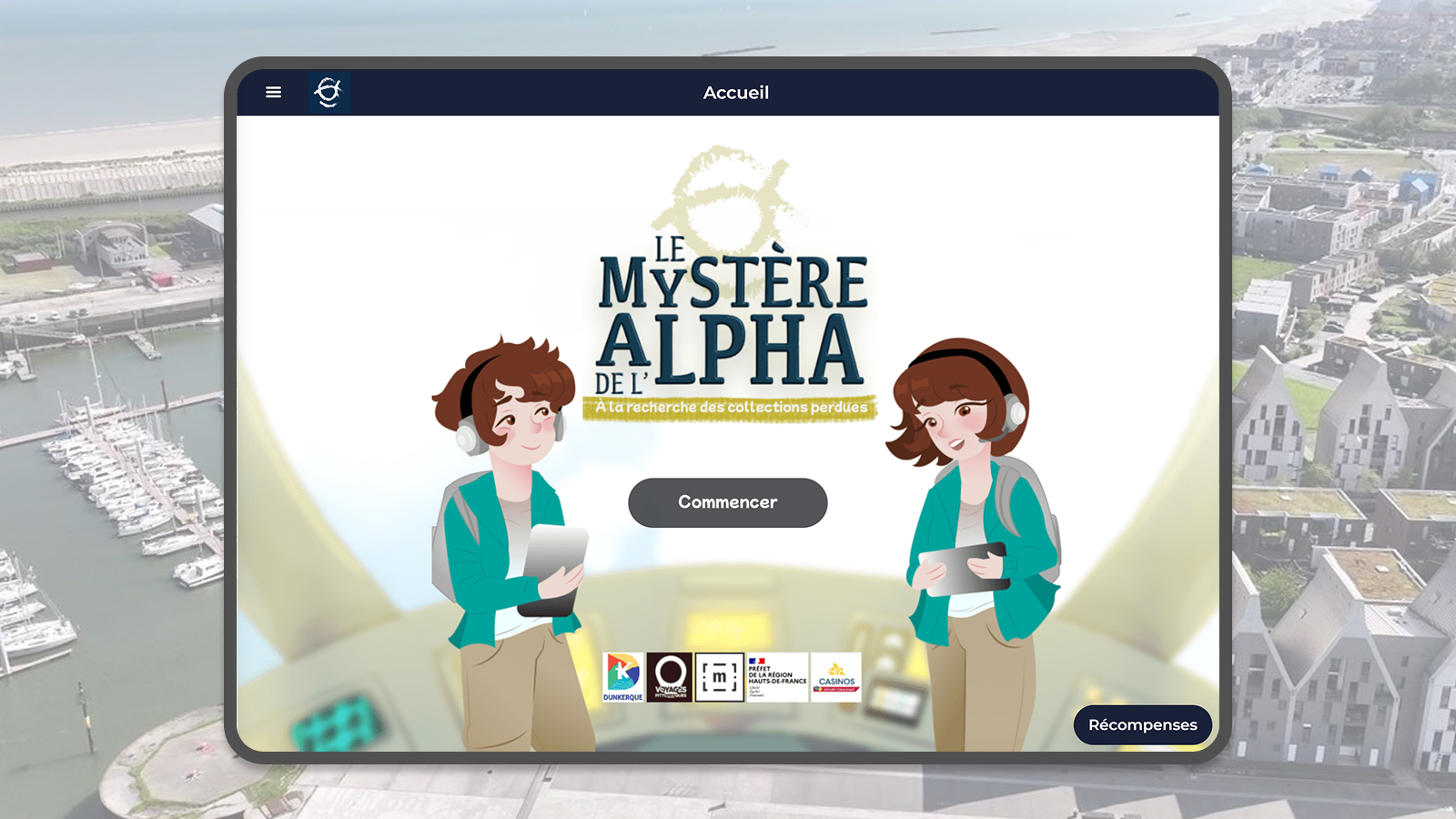Viewport: 1456px width, 819px height.
Task: Open the Voyages Immersifs logo
Action: click(x=670, y=677)
